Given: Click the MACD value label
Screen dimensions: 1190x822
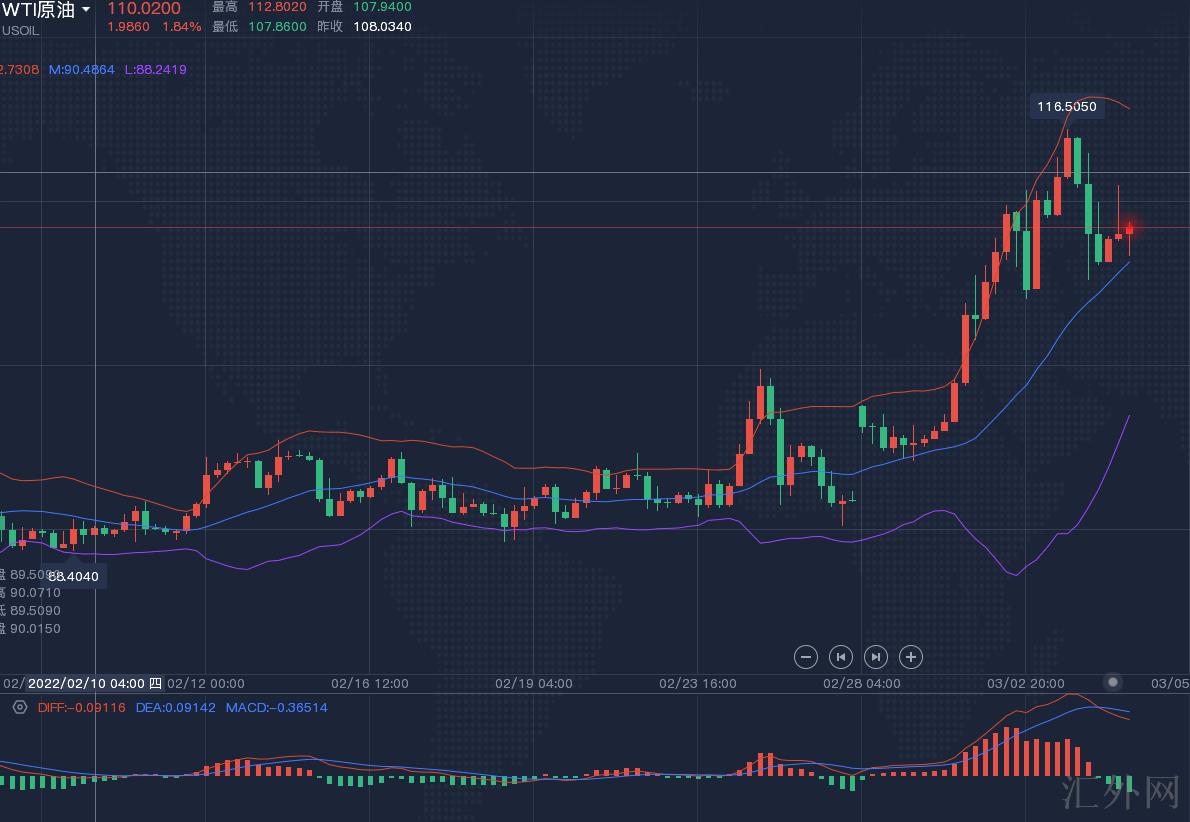Looking at the screenshot, I should click(x=276, y=707).
